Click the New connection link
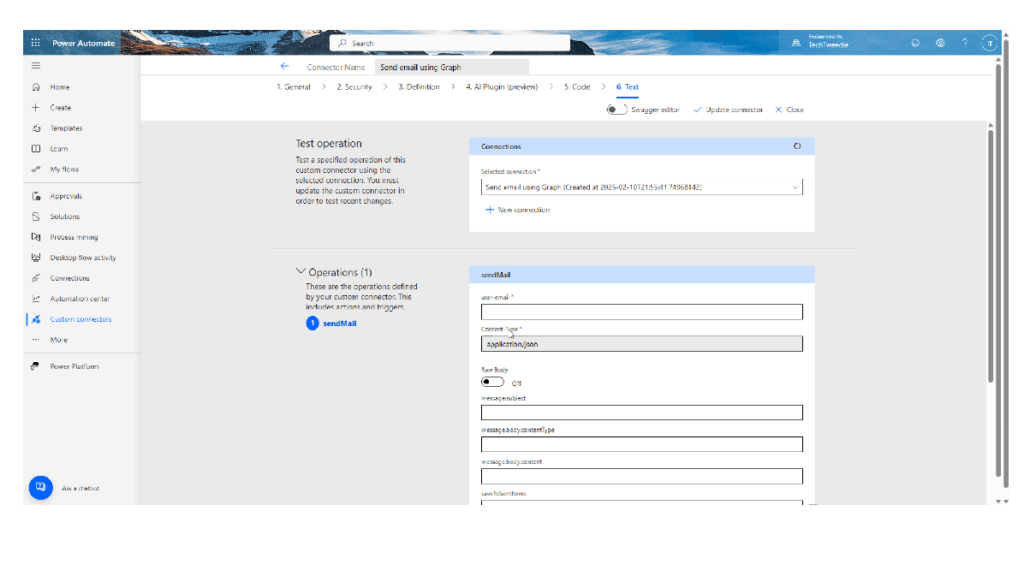The height and width of the screenshot is (588, 1024). [x=517, y=210]
